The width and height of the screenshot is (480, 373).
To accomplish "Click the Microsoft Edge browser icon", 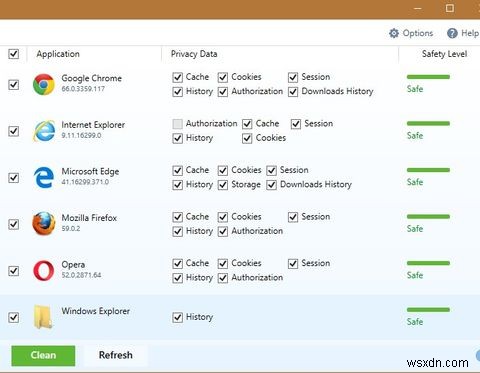I will [x=44, y=177].
